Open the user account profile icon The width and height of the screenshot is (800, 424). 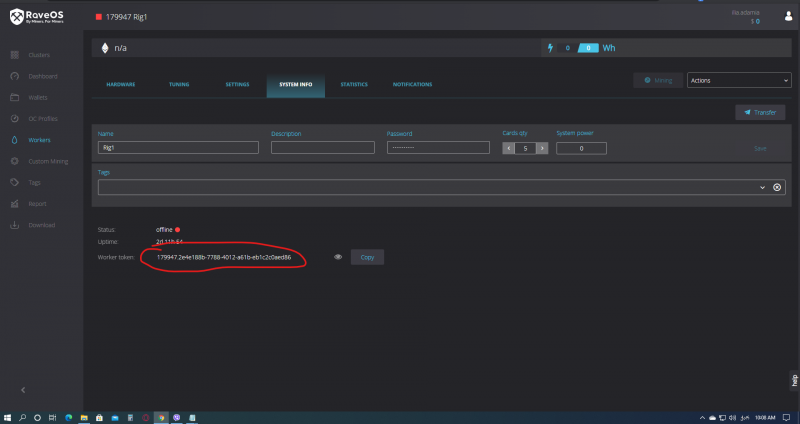pos(787,16)
